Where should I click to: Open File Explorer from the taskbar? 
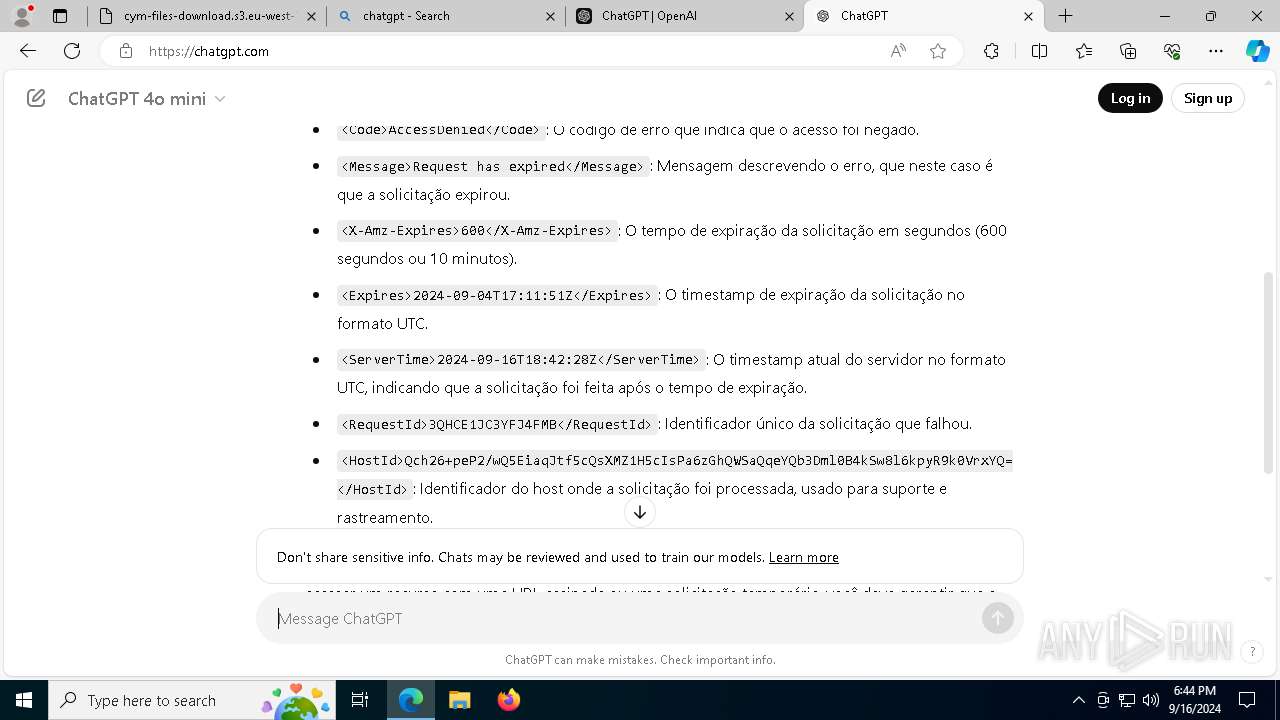coord(459,700)
